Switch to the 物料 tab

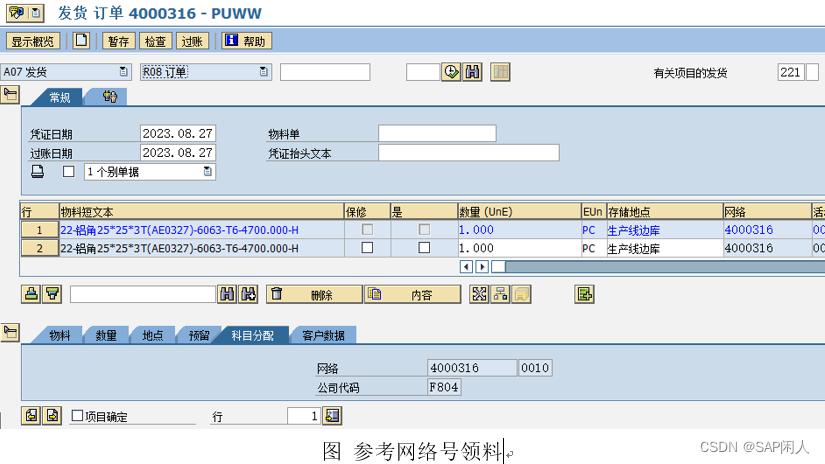click(59, 335)
